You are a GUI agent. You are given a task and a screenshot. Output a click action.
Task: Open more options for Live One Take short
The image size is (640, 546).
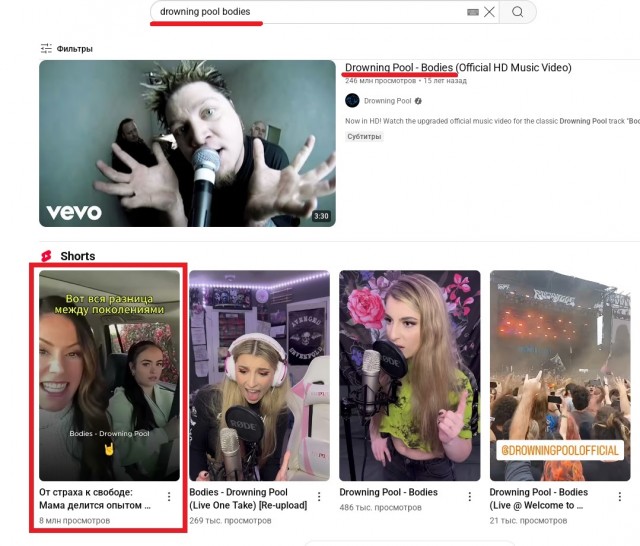coord(319,496)
